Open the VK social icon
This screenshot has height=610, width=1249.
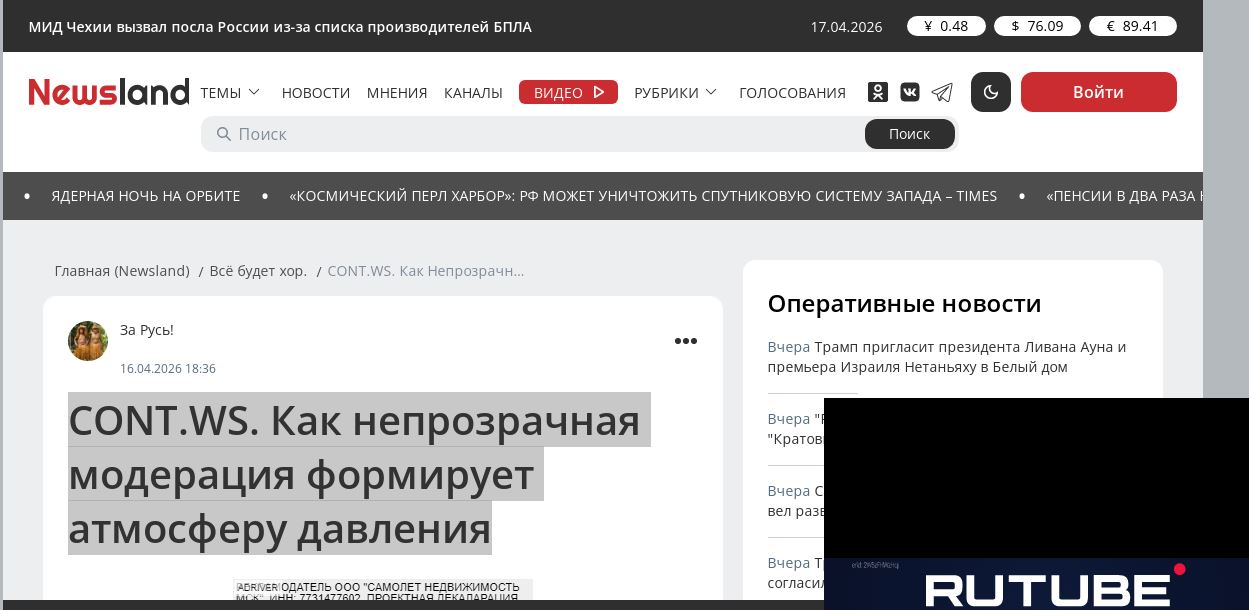910,92
